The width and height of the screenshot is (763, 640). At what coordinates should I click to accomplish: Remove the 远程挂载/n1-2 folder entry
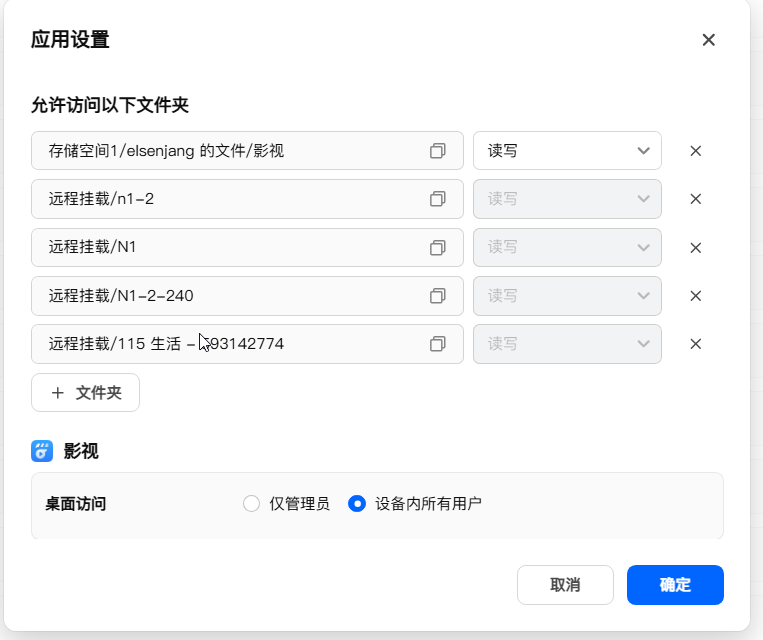[x=696, y=199]
